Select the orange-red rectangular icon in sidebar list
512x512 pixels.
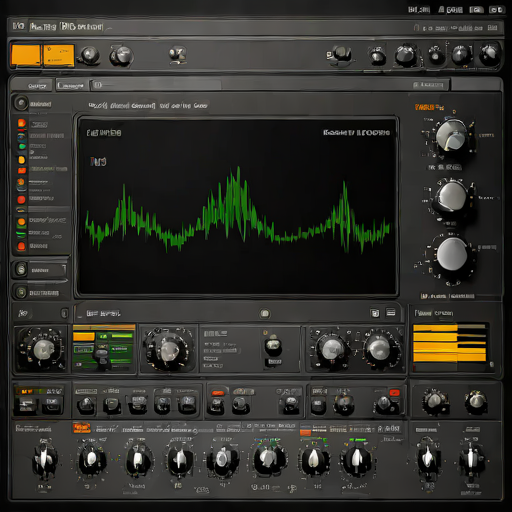pyautogui.click(x=22, y=171)
